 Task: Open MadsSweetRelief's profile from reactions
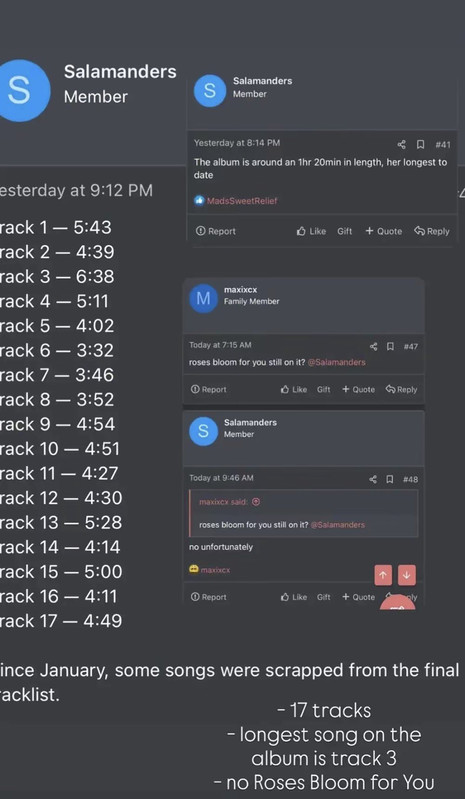(x=242, y=201)
